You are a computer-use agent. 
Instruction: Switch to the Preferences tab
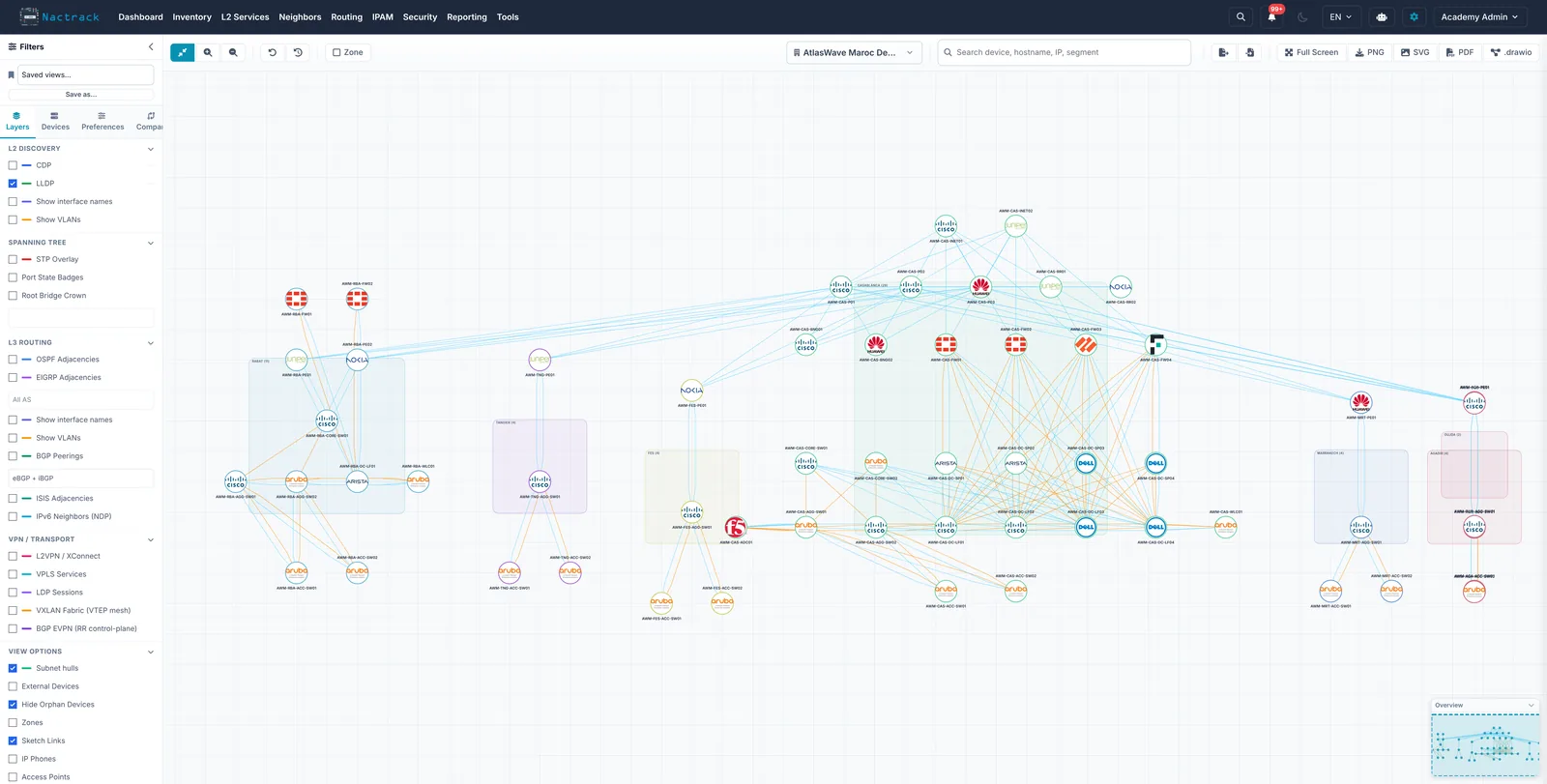point(102,121)
